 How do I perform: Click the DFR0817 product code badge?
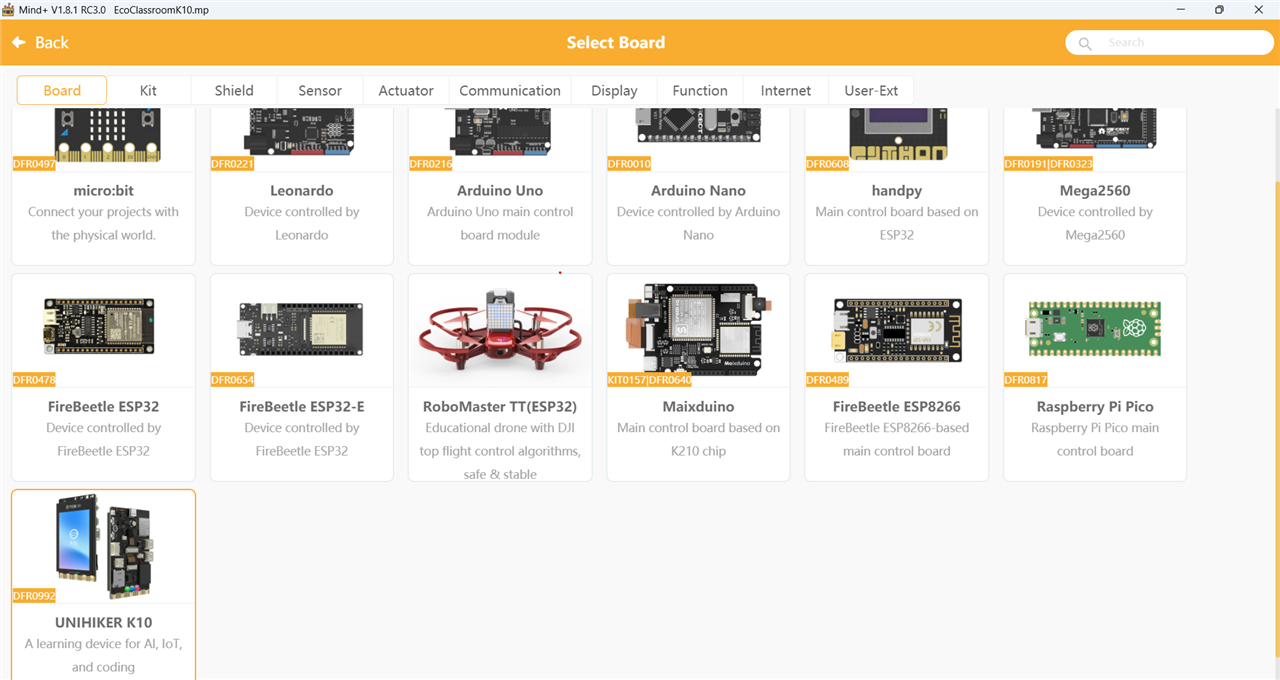1026,379
